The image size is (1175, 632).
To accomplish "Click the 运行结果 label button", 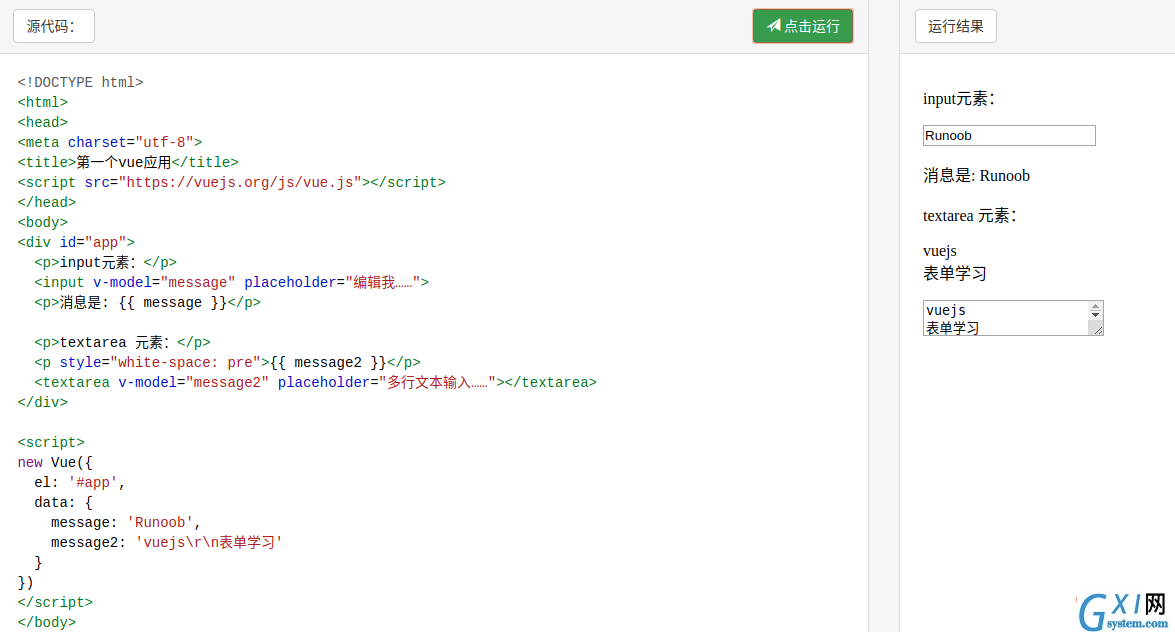I will (x=955, y=26).
